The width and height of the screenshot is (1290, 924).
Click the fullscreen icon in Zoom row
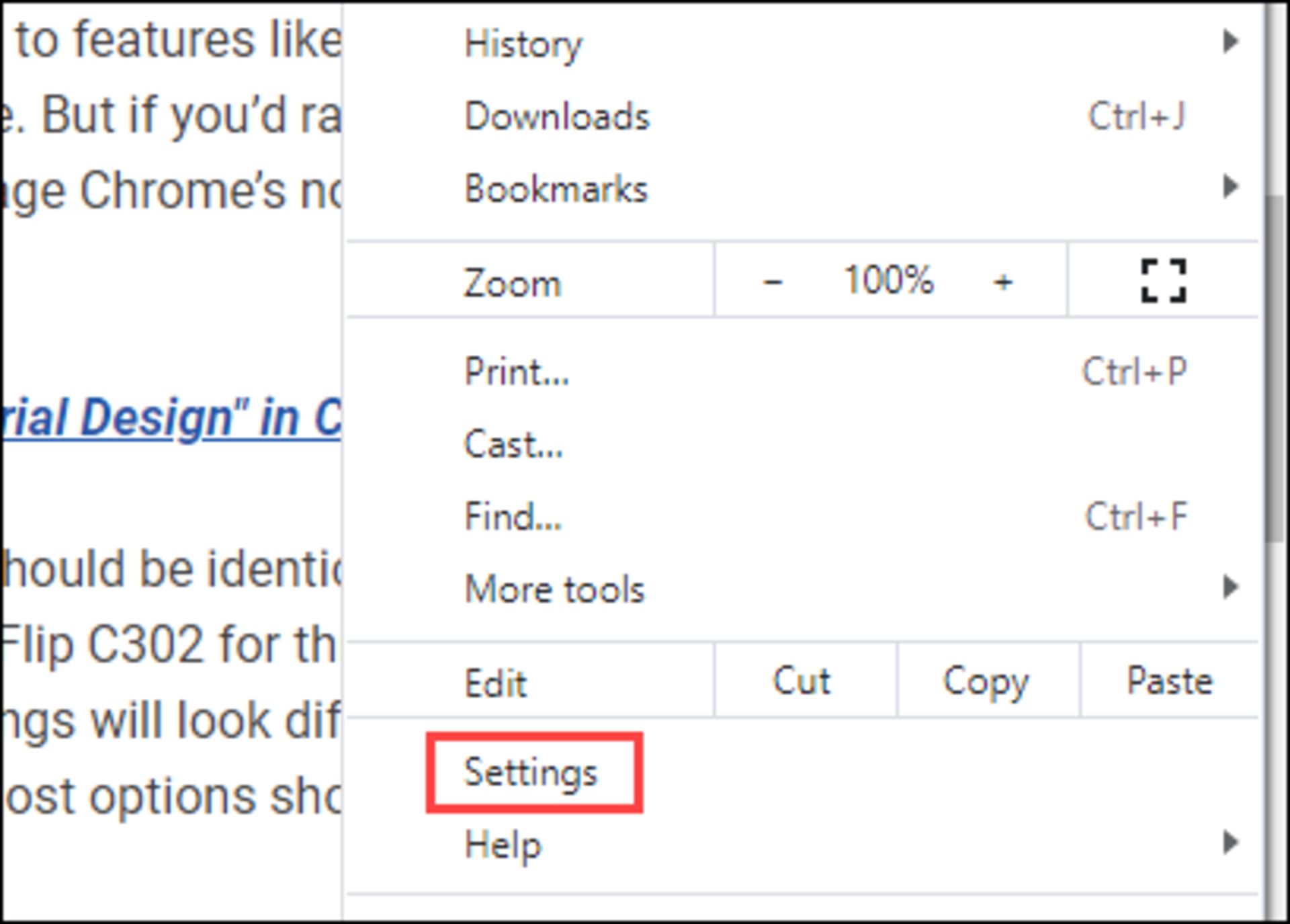coord(1163,281)
